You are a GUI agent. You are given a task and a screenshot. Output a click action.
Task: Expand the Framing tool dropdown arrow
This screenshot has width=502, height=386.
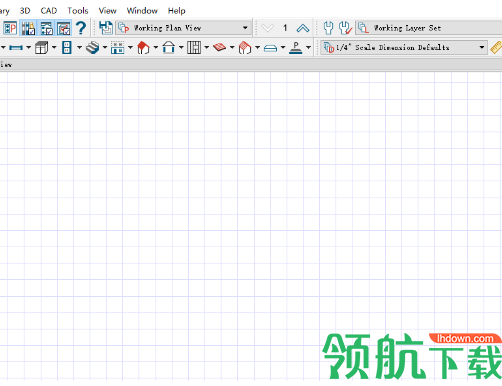pos(207,48)
